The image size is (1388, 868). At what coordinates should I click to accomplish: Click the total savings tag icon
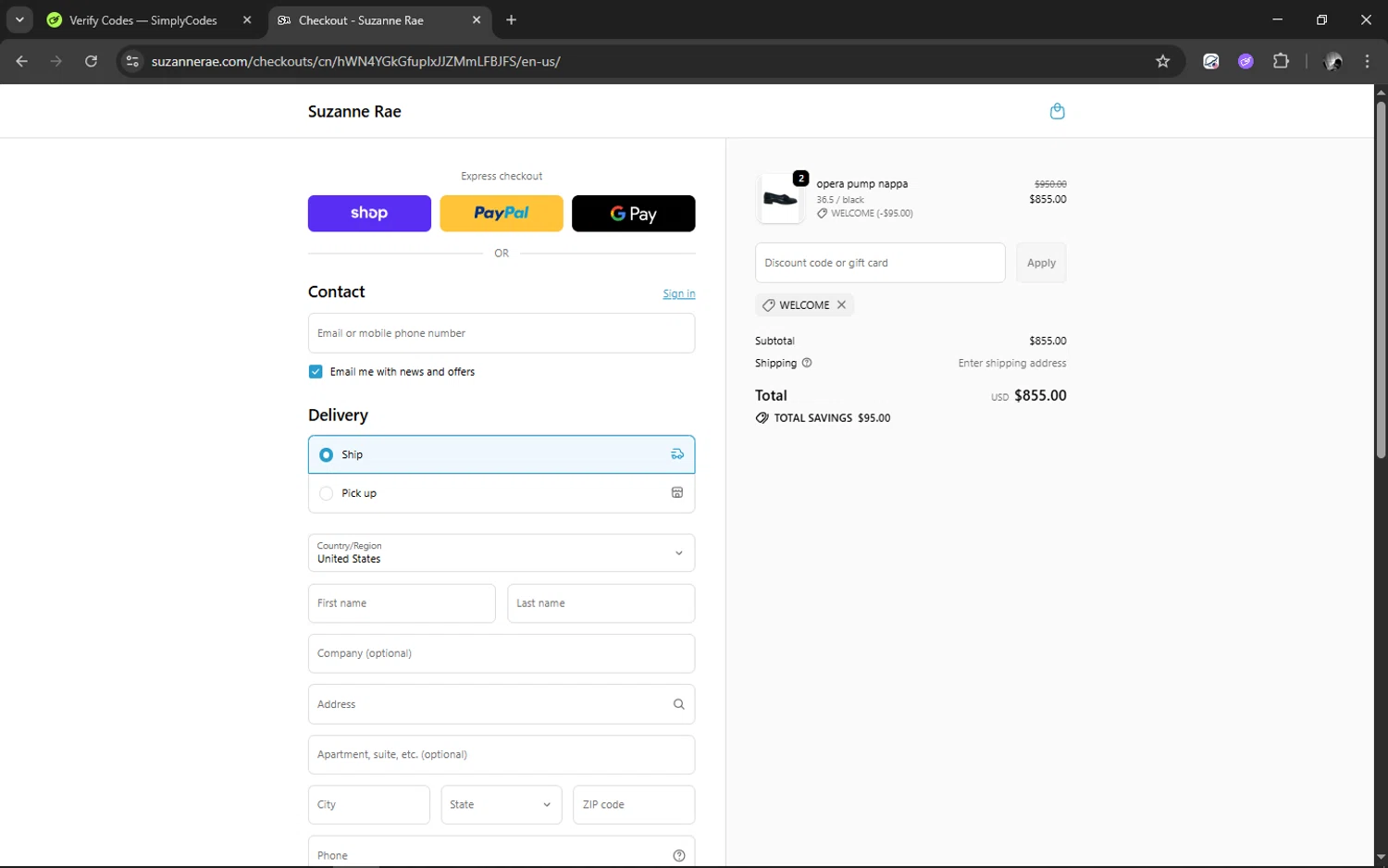click(x=762, y=418)
